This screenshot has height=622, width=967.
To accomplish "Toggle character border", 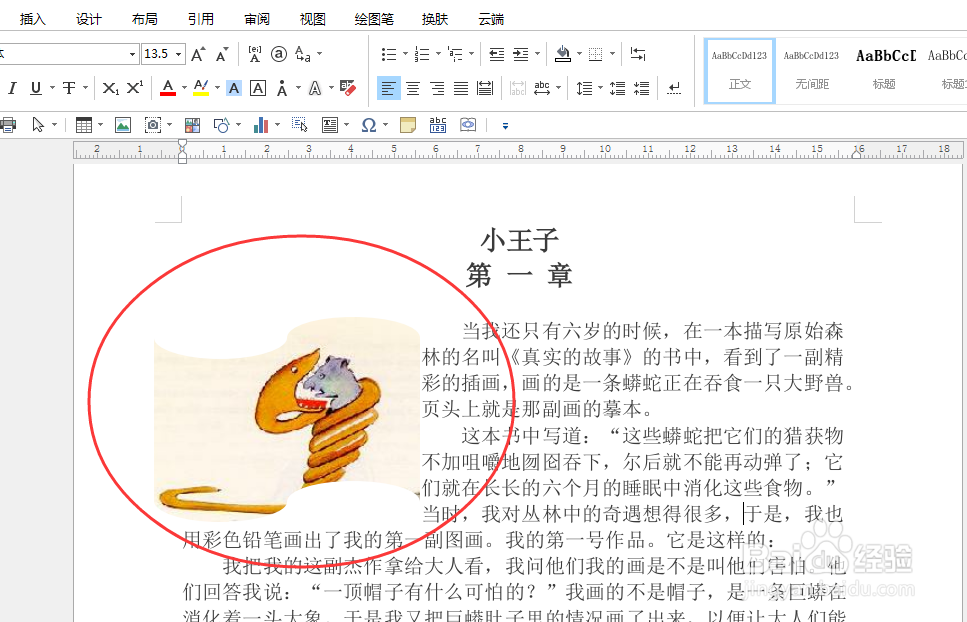I will 258,88.
